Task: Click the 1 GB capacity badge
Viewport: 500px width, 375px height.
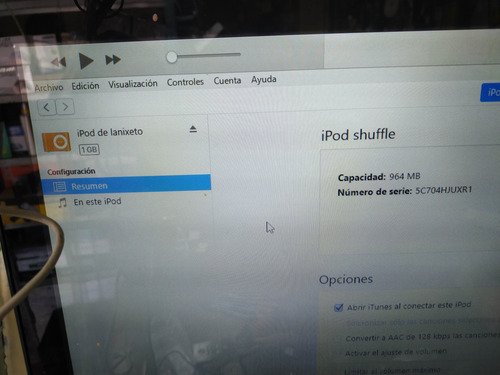Action: [89, 149]
